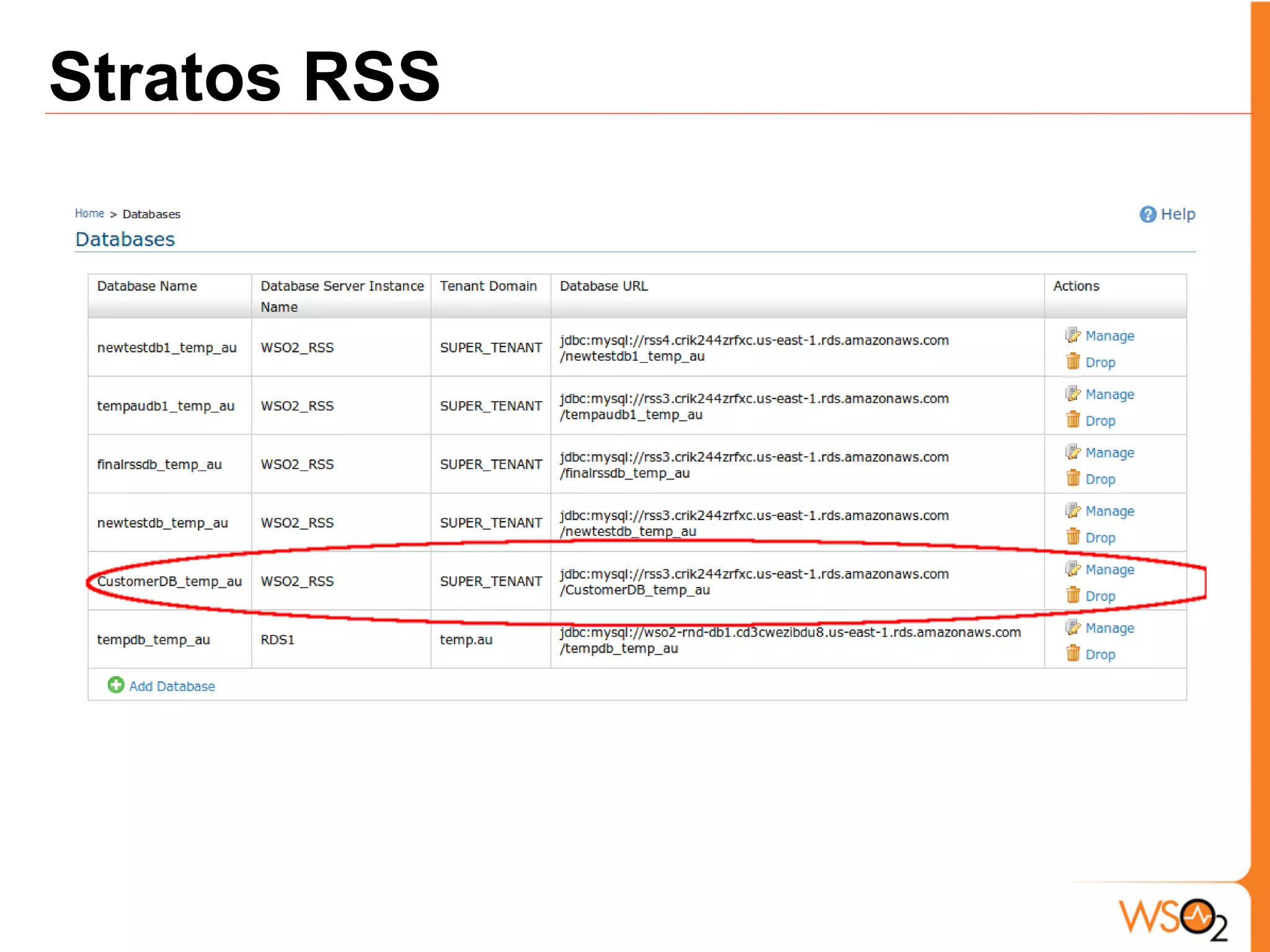Click the JDBC URL ending /tempaudb1_temp_au
Viewport: 1270px width, 952px height.
(x=754, y=407)
